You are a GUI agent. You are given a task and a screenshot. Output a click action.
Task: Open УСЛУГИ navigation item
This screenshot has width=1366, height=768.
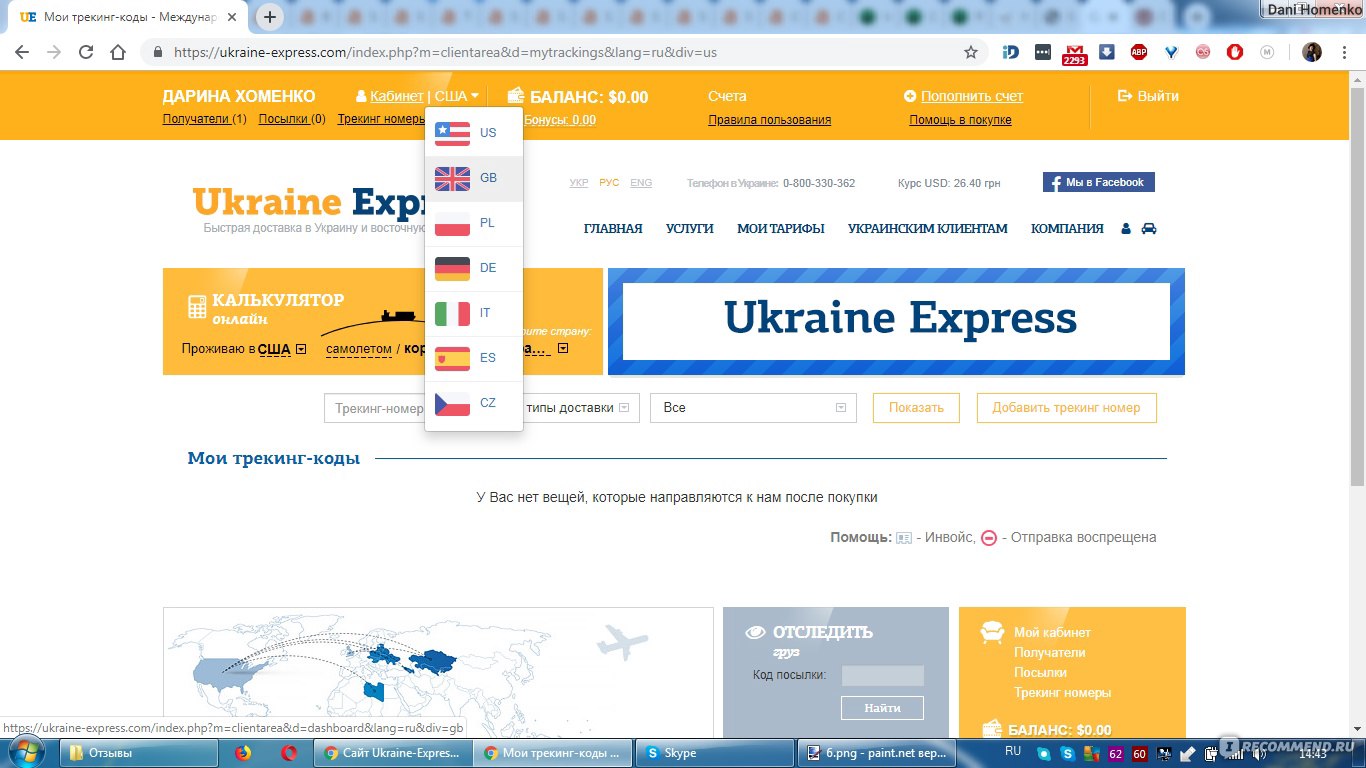click(690, 229)
